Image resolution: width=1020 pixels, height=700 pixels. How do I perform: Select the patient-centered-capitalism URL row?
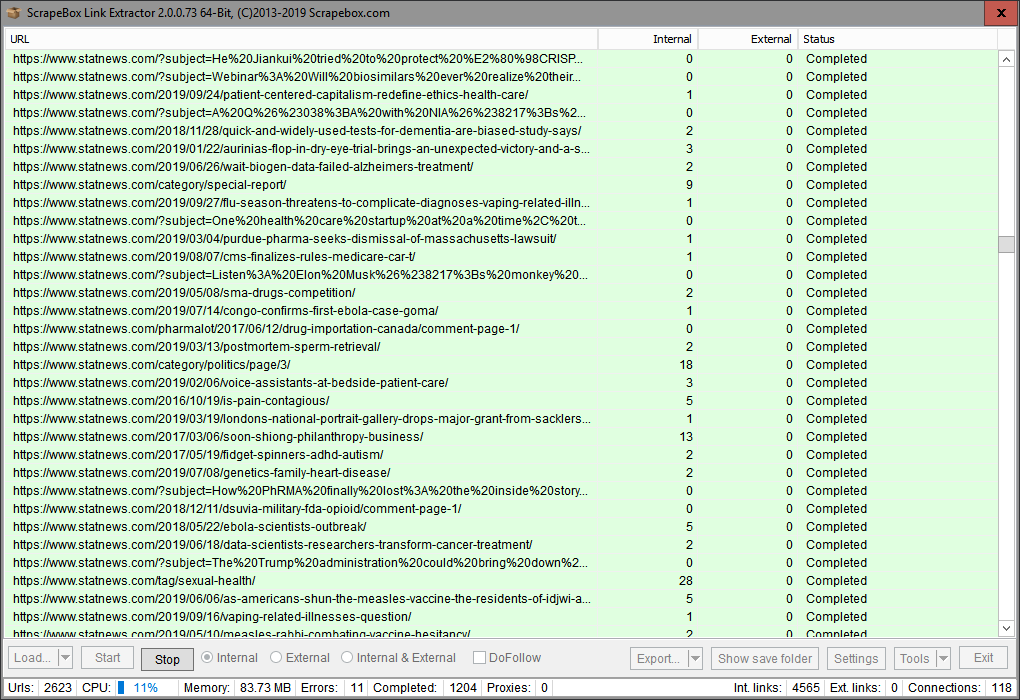tap(501, 95)
